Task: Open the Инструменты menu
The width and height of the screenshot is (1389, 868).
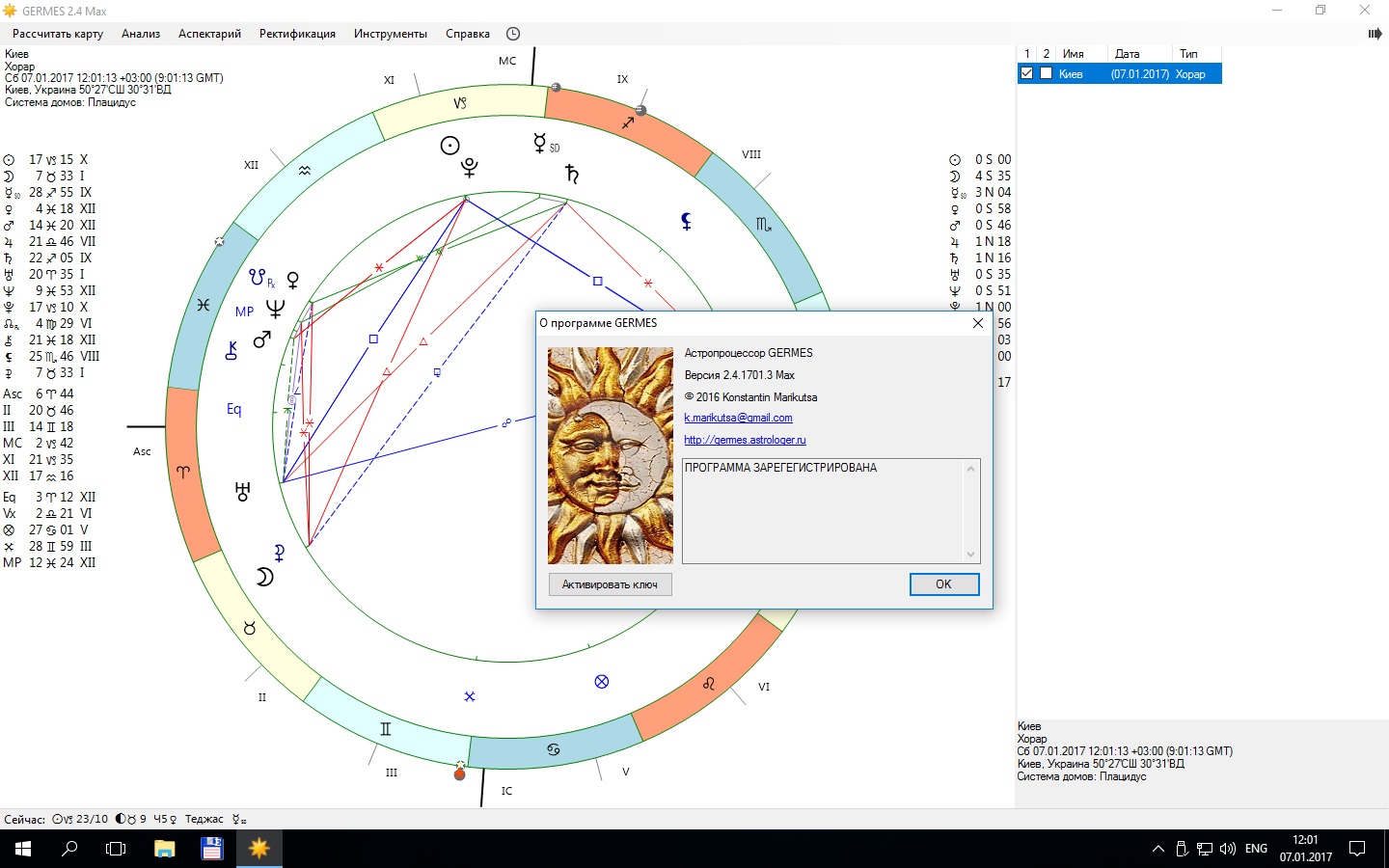Action: 390,34
